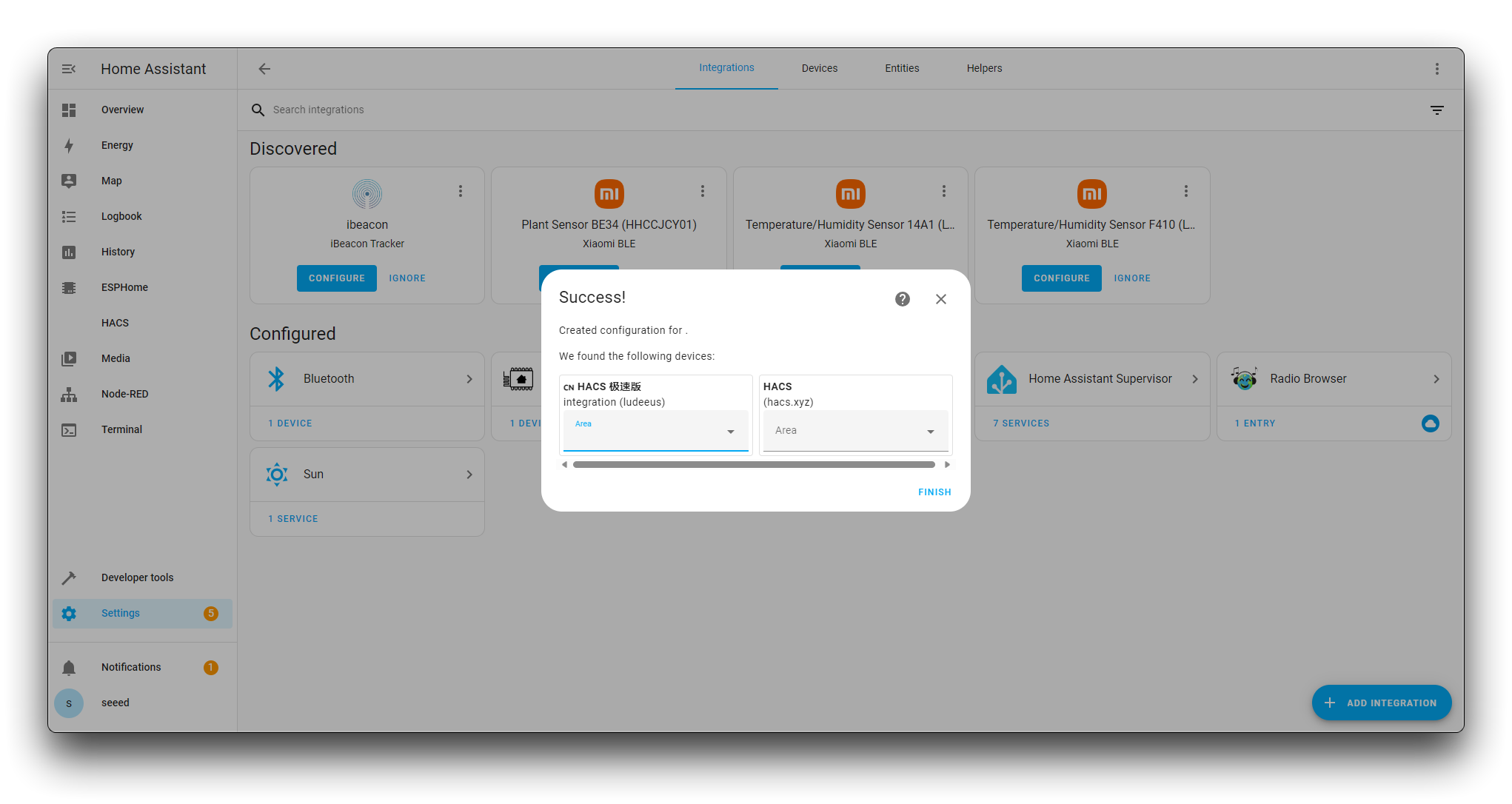Open the top-right overflow menu
The width and height of the screenshot is (1512, 804).
point(1436,69)
